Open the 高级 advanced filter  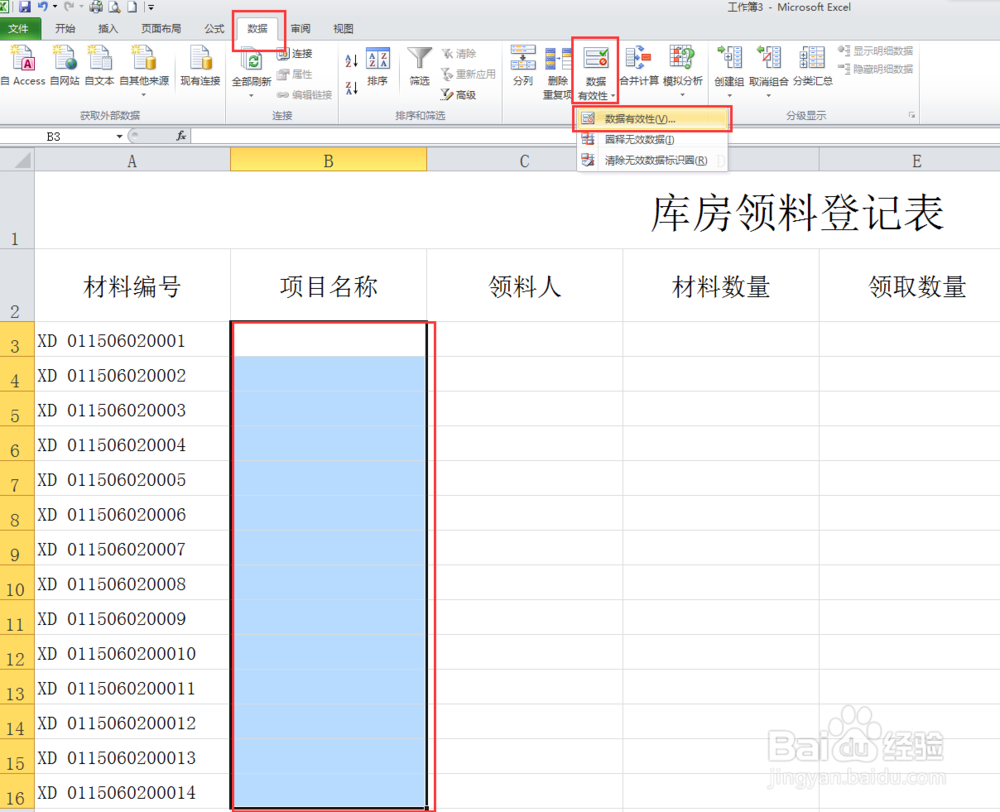click(466, 94)
